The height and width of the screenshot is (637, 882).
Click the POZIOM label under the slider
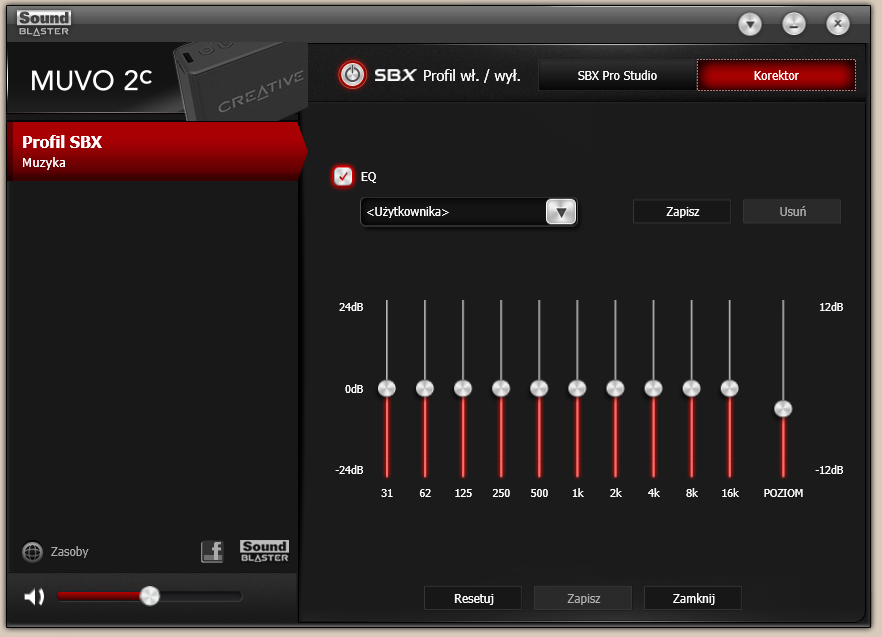point(783,493)
